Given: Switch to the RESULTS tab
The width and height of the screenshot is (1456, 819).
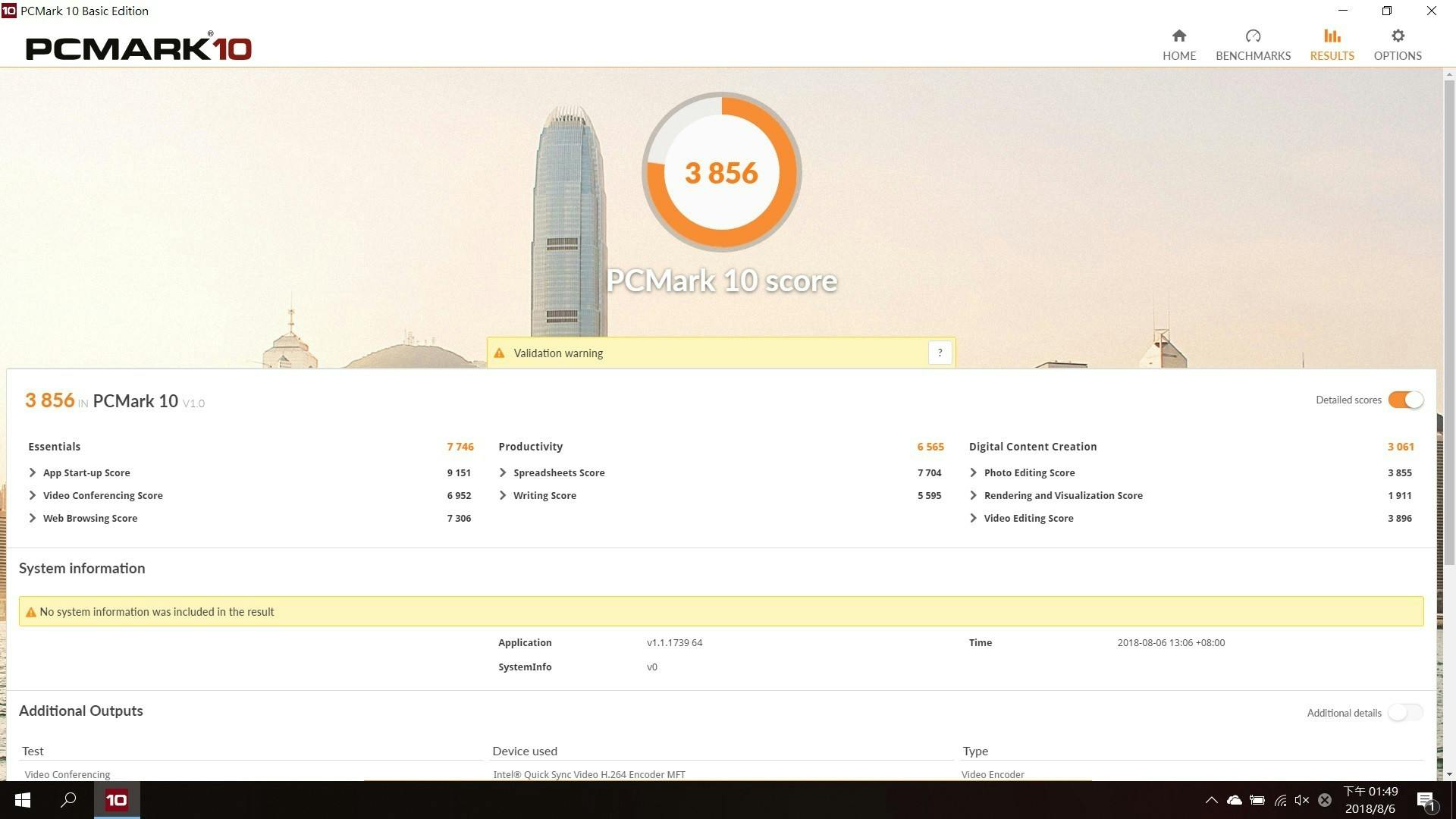Looking at the screenshot, I should click(1332, 45).
